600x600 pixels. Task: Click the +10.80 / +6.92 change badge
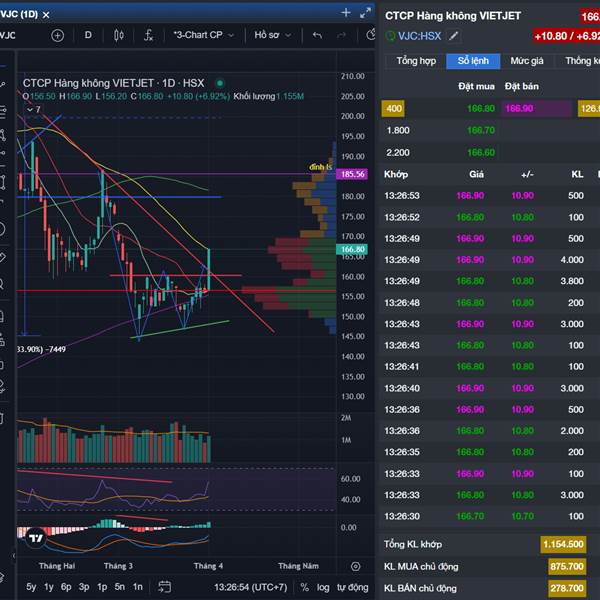pos(567,36)
